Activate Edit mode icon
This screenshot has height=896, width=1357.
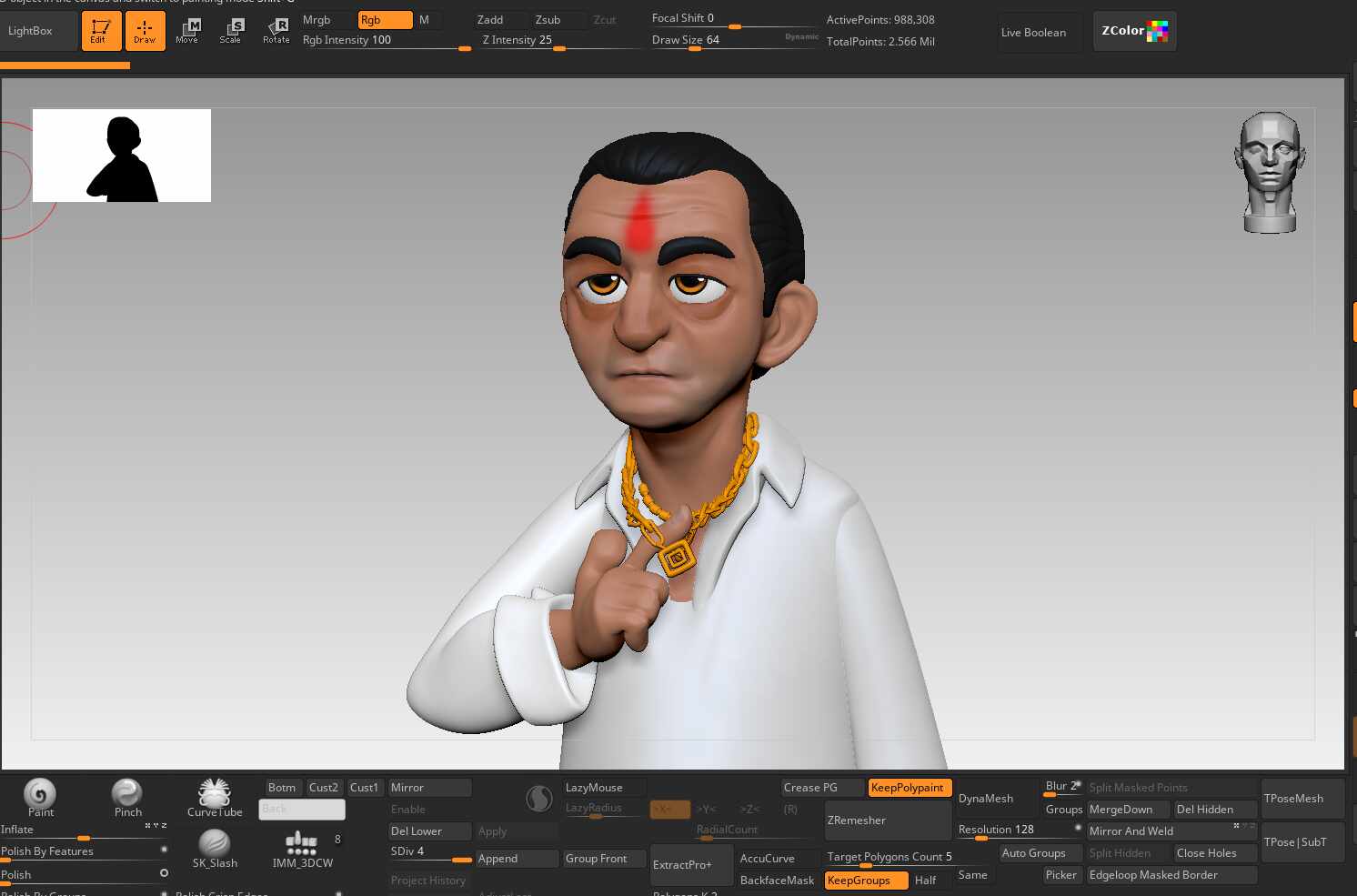coord(101,31)
